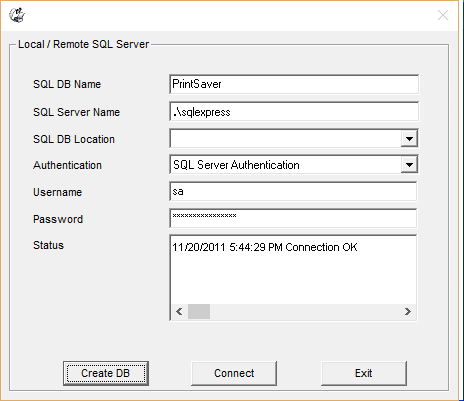This screenshot has height=401, width=464.
Task: Click the application icon in the title bar
Action: coord(17,15)
